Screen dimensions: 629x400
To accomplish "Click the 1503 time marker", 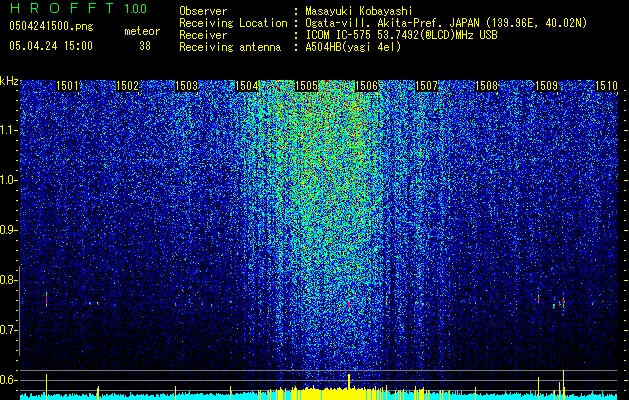I will point(187,86).
